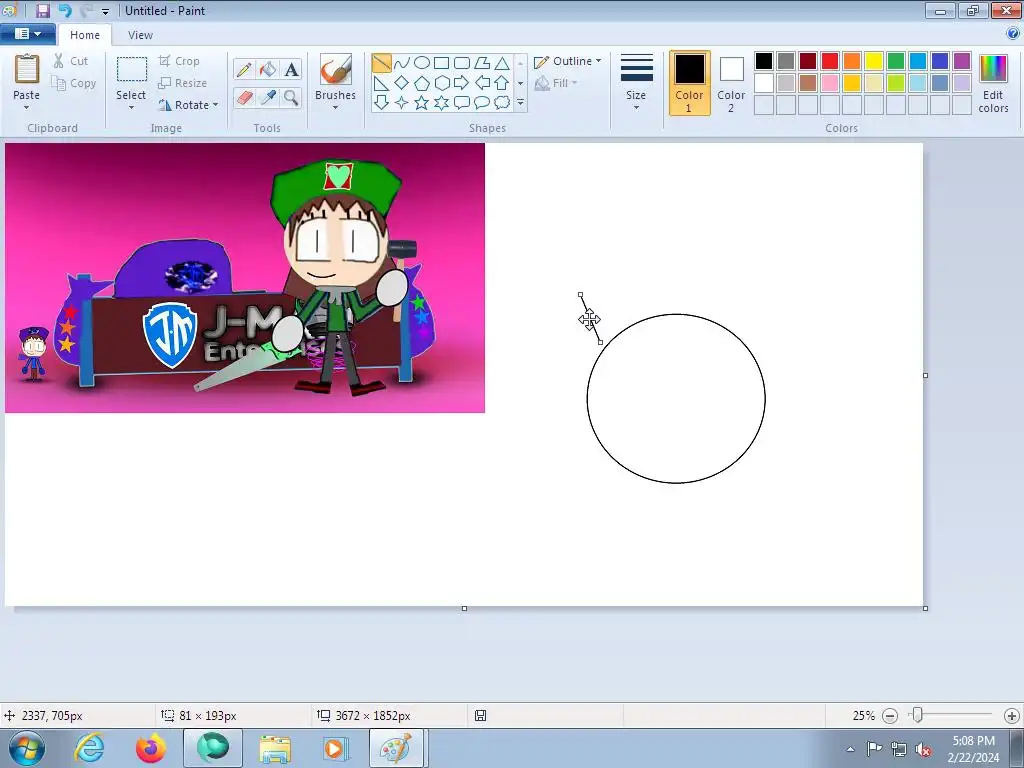The height and width of the screenshot is (768, 1024).
Task: Choose the Left arrow shape
Action: pos(482,83)
